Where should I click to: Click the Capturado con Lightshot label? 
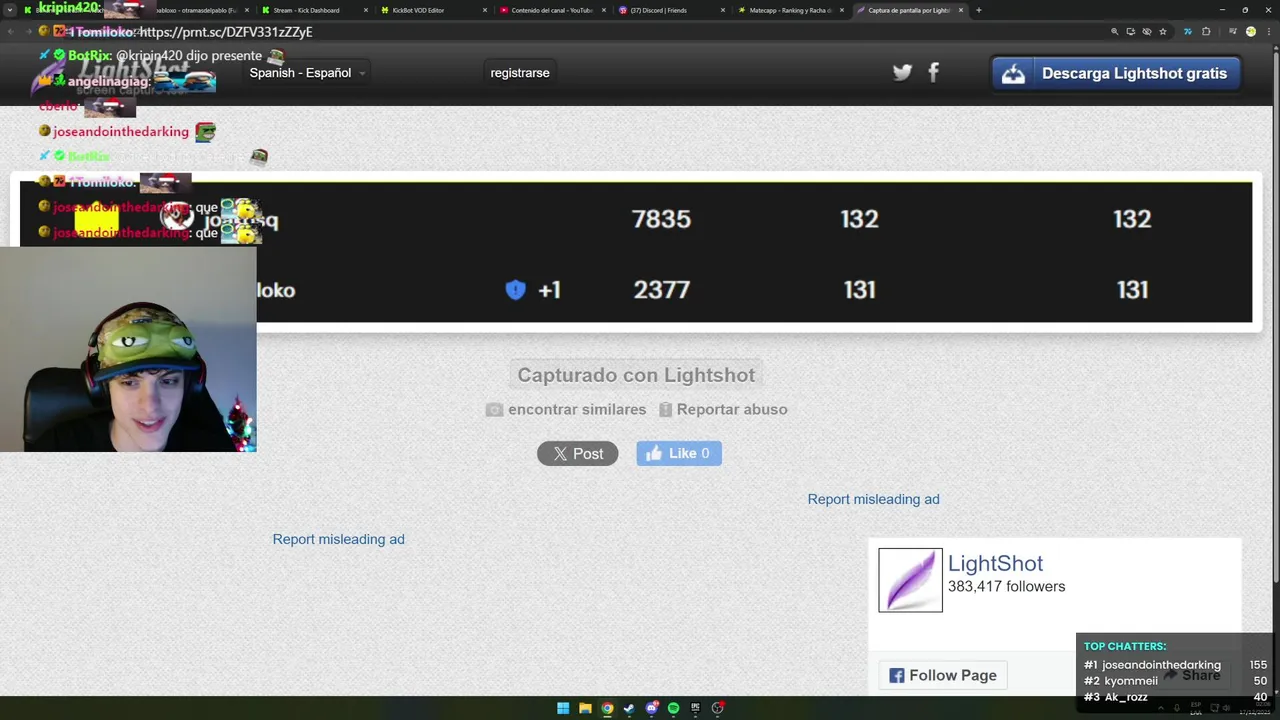(x=636, y=375)
